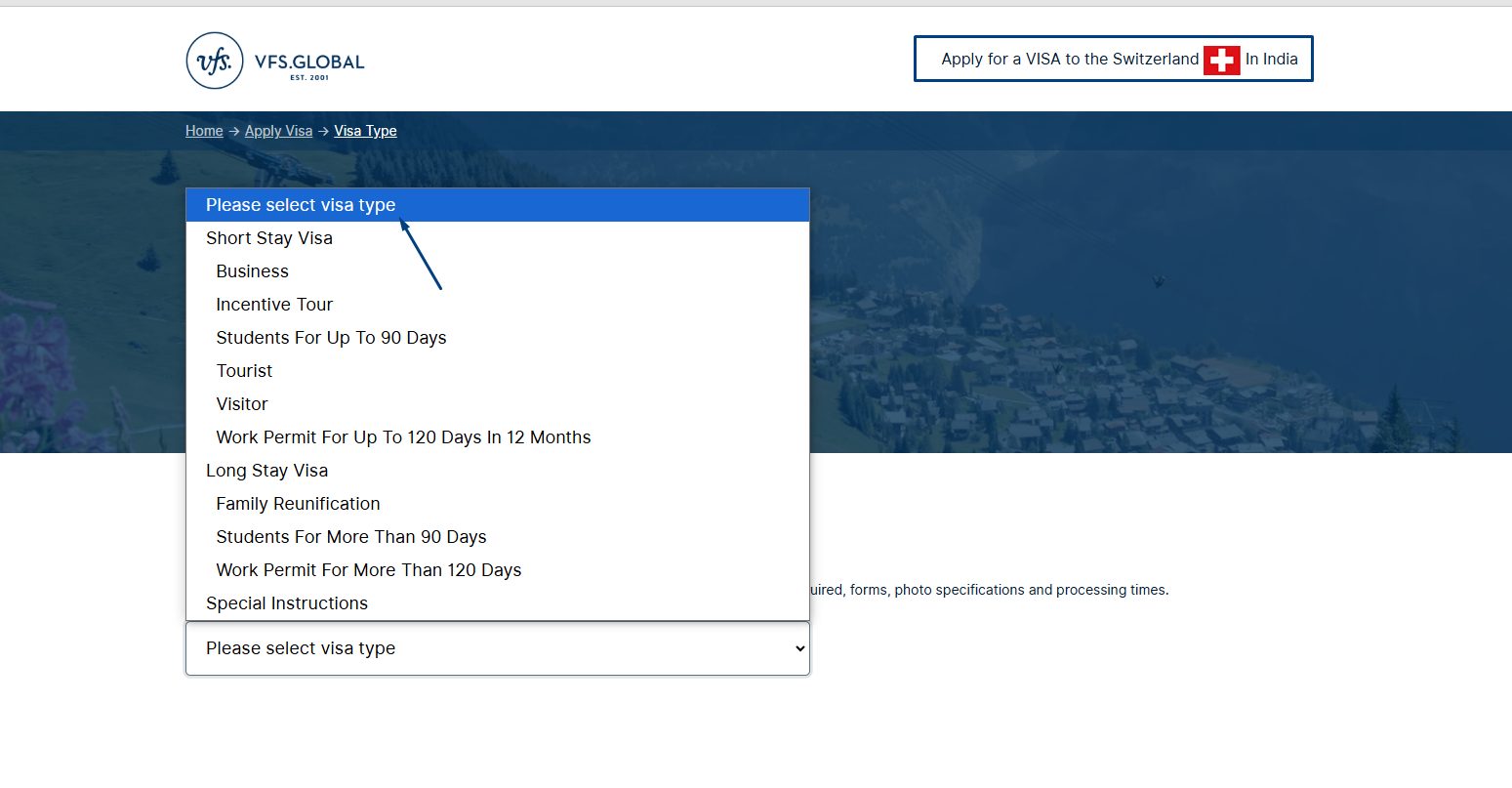1512x788 pixels.
Task: Click the Apply for a VISA to Switzerland button
Action: pos(1114,59)
